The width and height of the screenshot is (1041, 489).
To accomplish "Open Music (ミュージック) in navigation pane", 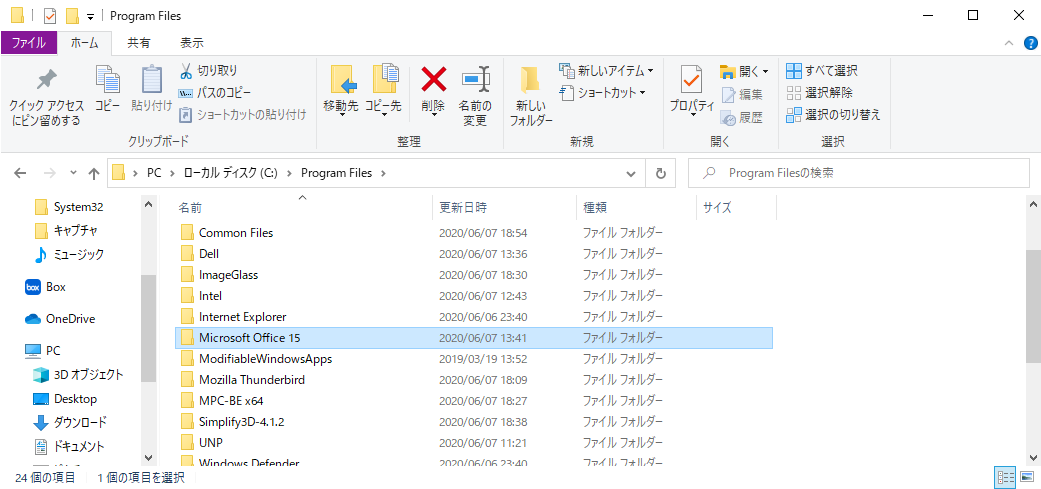I will pos(69,254).
